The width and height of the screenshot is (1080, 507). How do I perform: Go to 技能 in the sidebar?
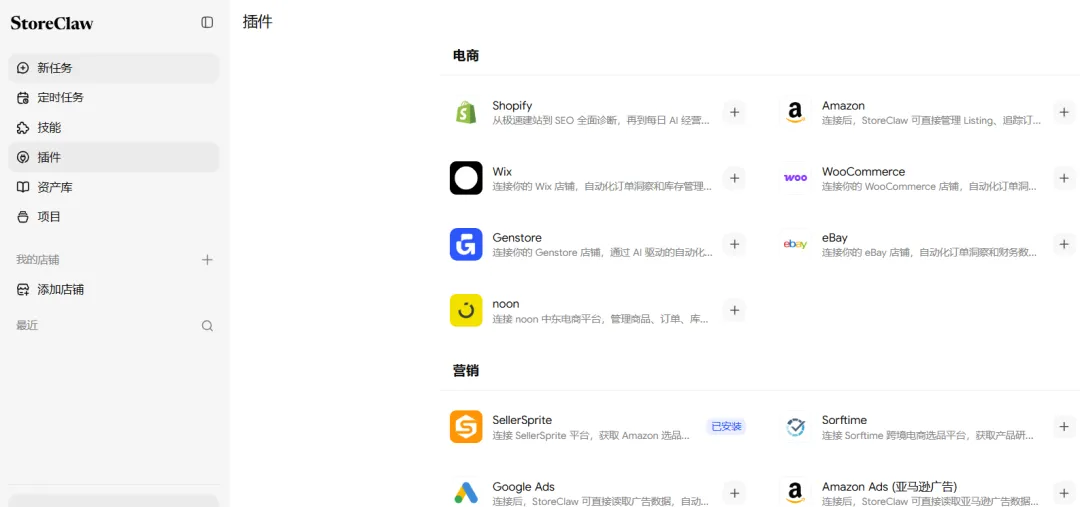point(114,127)
